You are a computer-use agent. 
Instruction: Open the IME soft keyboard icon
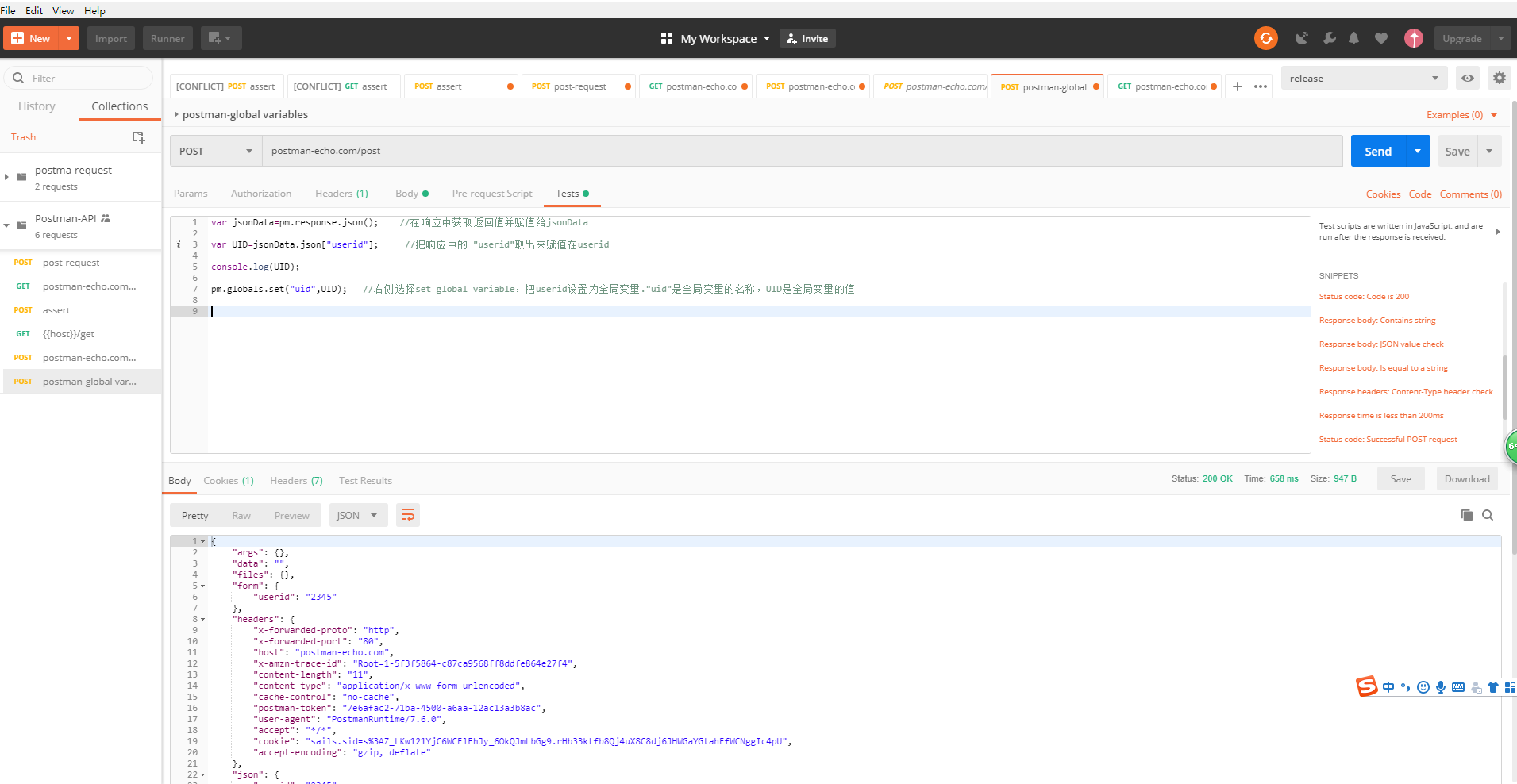click(x=1458, y=687)
